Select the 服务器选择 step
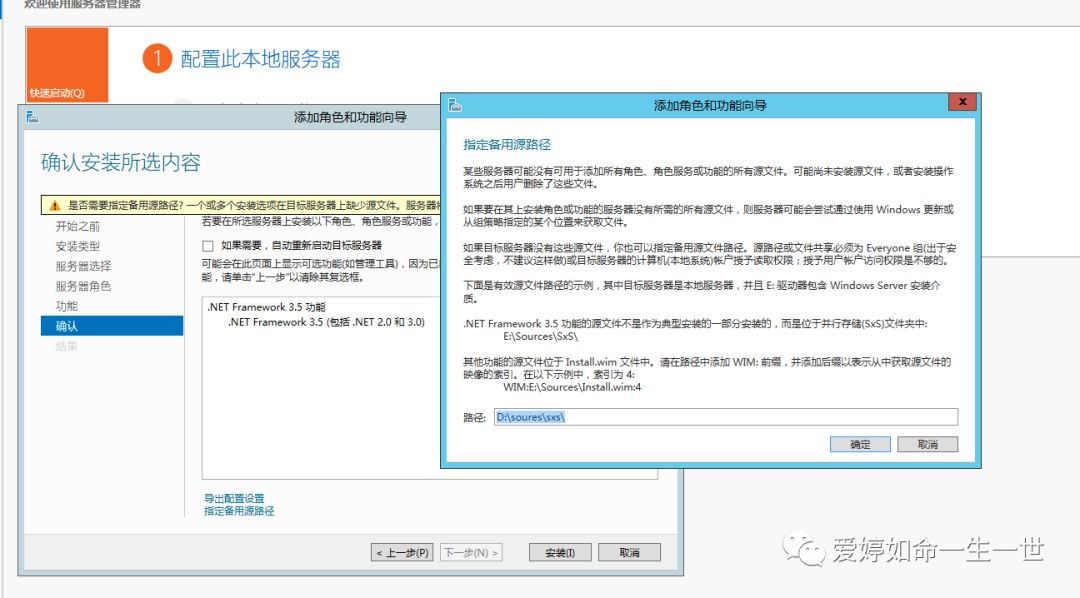This screenshot has height=598, width=1080. [83, 266]
